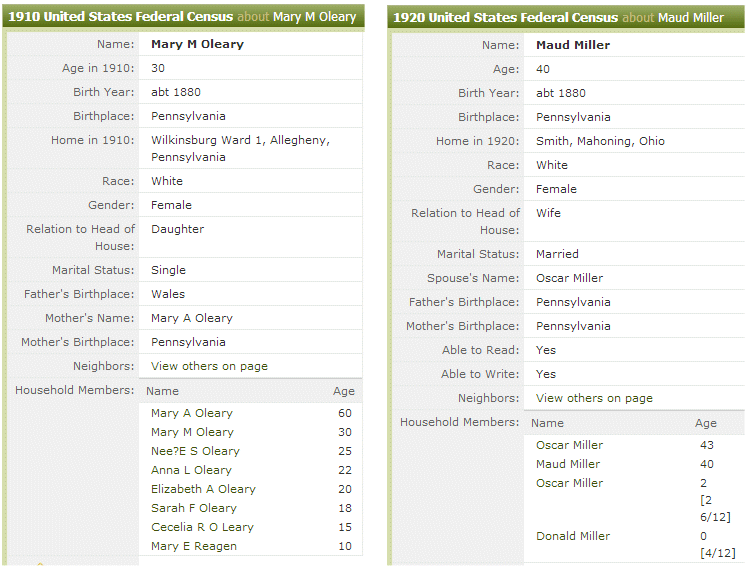Select Oscar Miller aged 43 in household list
This screenshot has height=566, width=754.
coord(569,445)
